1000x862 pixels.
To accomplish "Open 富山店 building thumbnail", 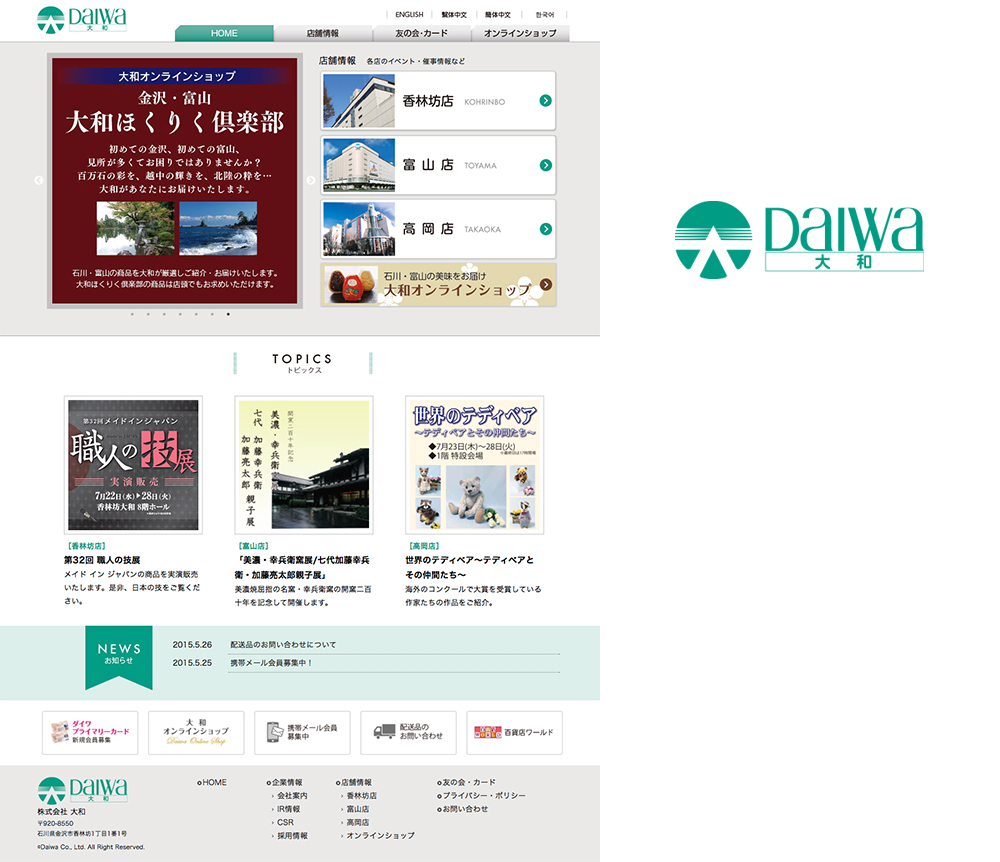I will pos(359,165).
